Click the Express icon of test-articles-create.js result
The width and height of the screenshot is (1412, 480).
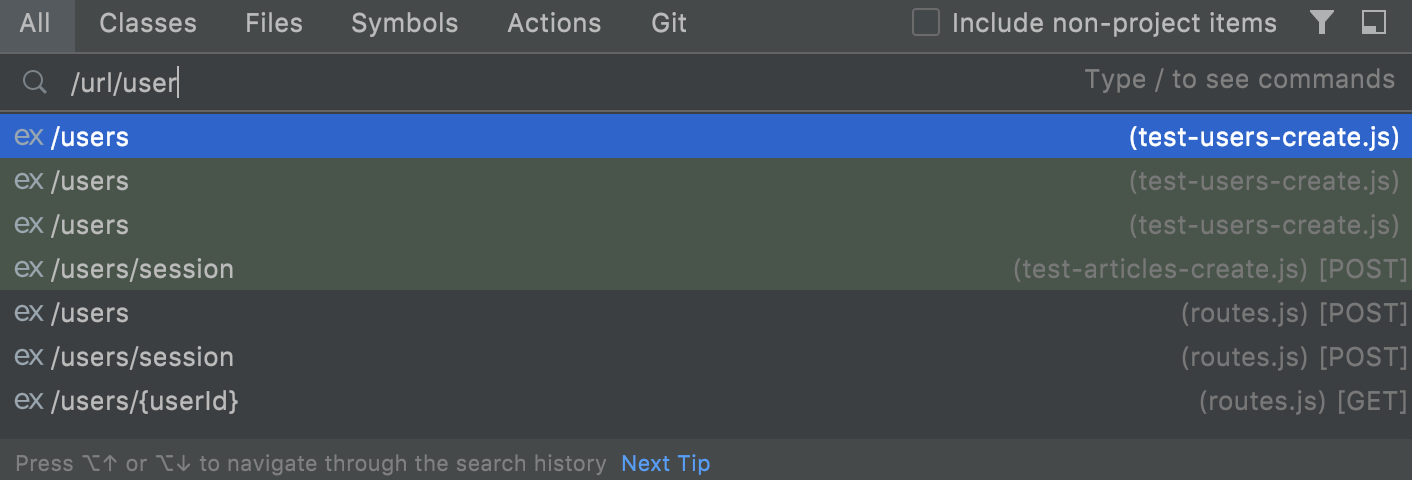click(29, 269)
